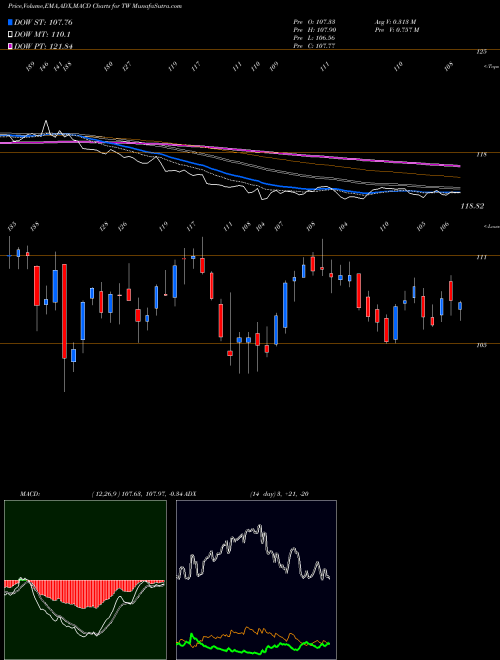This screenshot has height=660, width=500.
Task: Click the 'MACD:' indicator label
Action: tap(29, 494)
